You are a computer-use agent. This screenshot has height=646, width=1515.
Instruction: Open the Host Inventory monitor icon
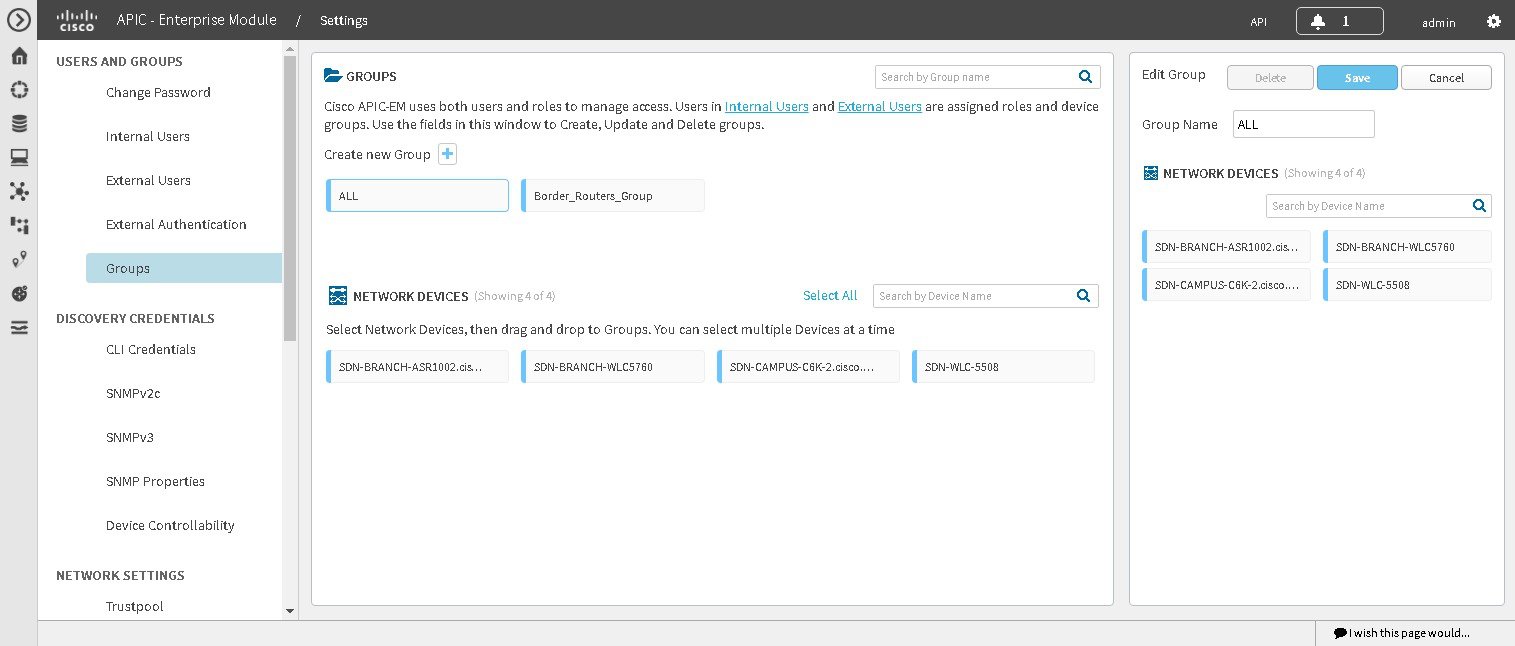pyautogui.click(x=19, y=157)
